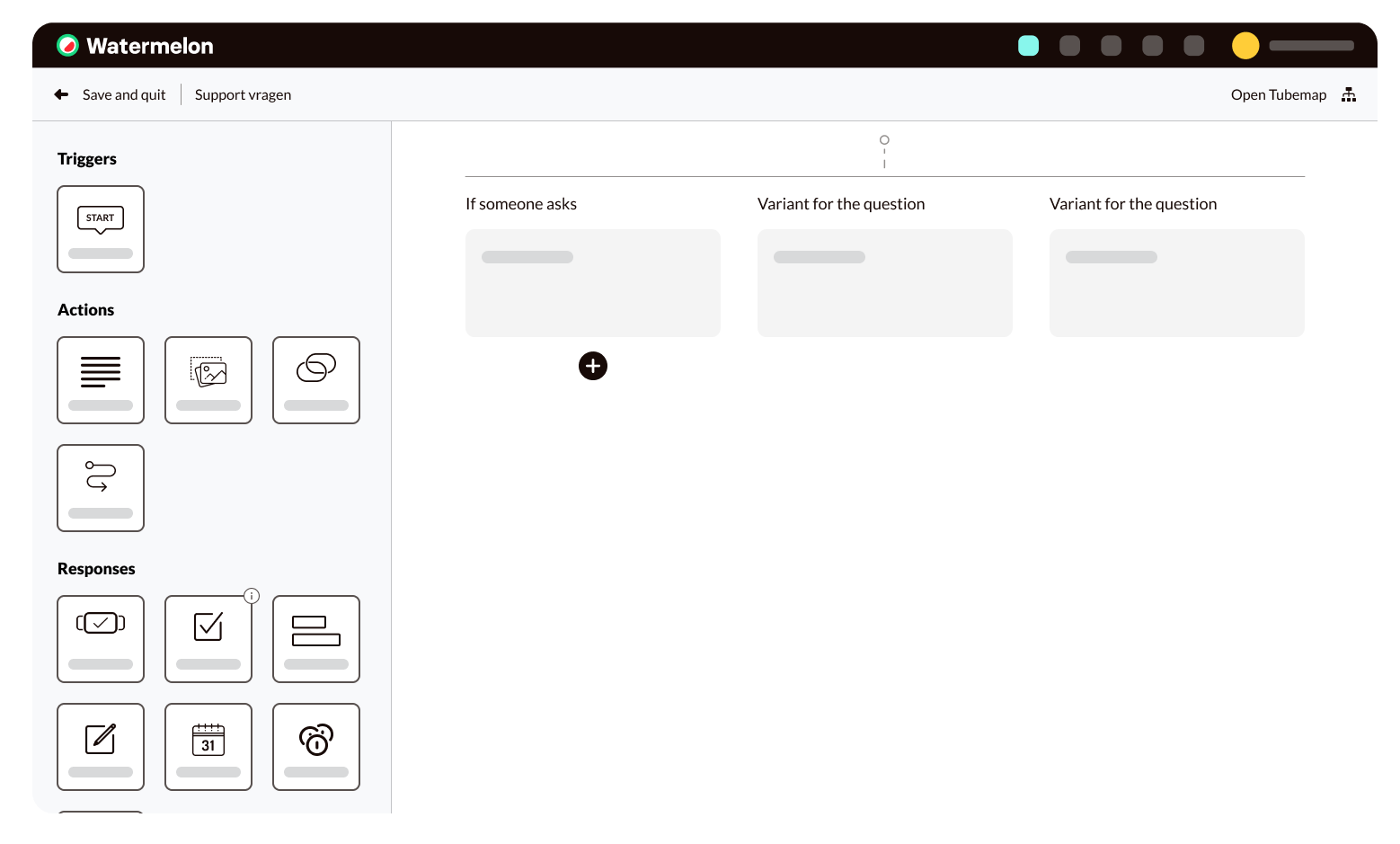Open the Tubemap link
1400x844 pixels.
[x=1279, y=94]
